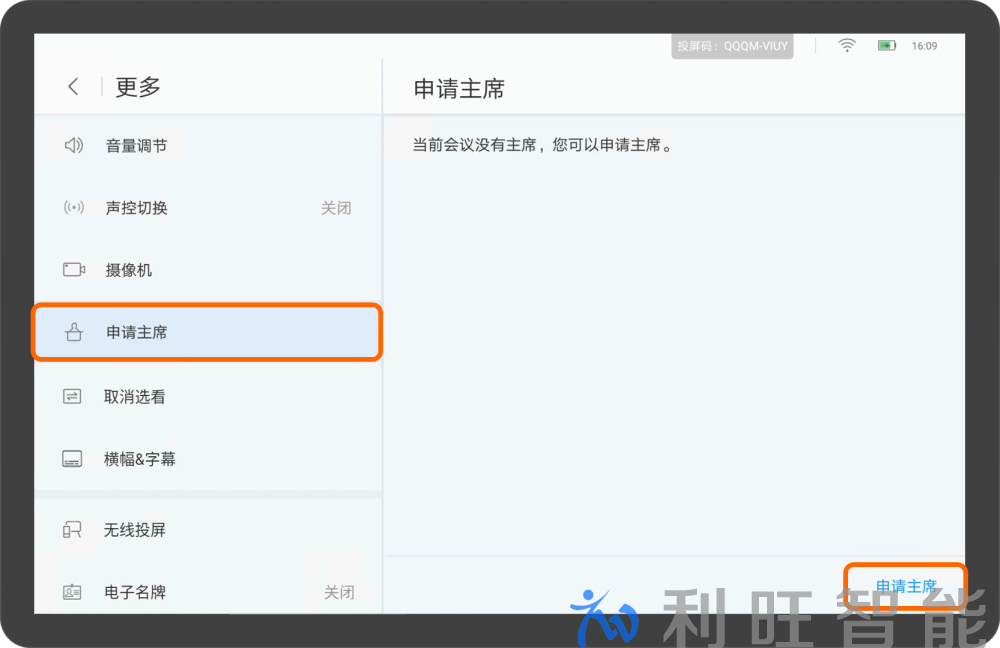Open 横幅&字幕 settings
This screenshot has height=648, width=1000.
[208, 459]
